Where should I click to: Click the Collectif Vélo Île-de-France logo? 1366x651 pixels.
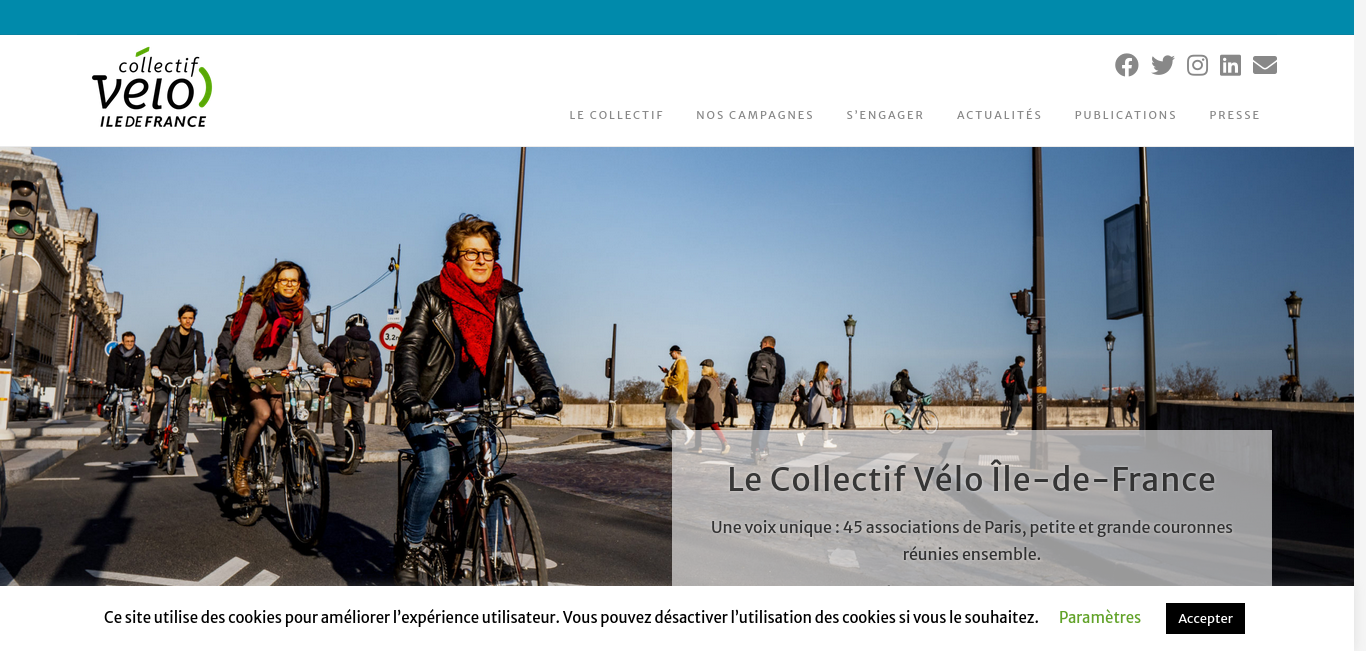(152, 87)
